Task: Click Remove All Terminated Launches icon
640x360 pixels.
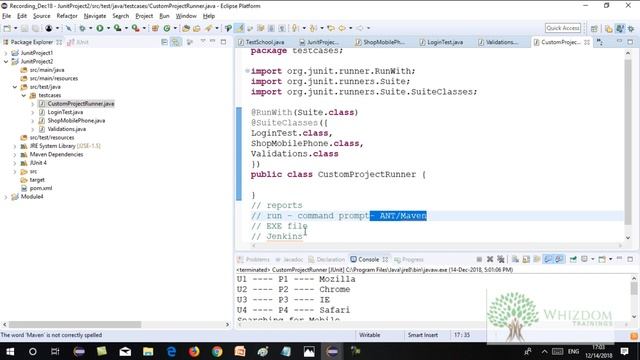Action: pyautogui.click(x=501, y=260)
